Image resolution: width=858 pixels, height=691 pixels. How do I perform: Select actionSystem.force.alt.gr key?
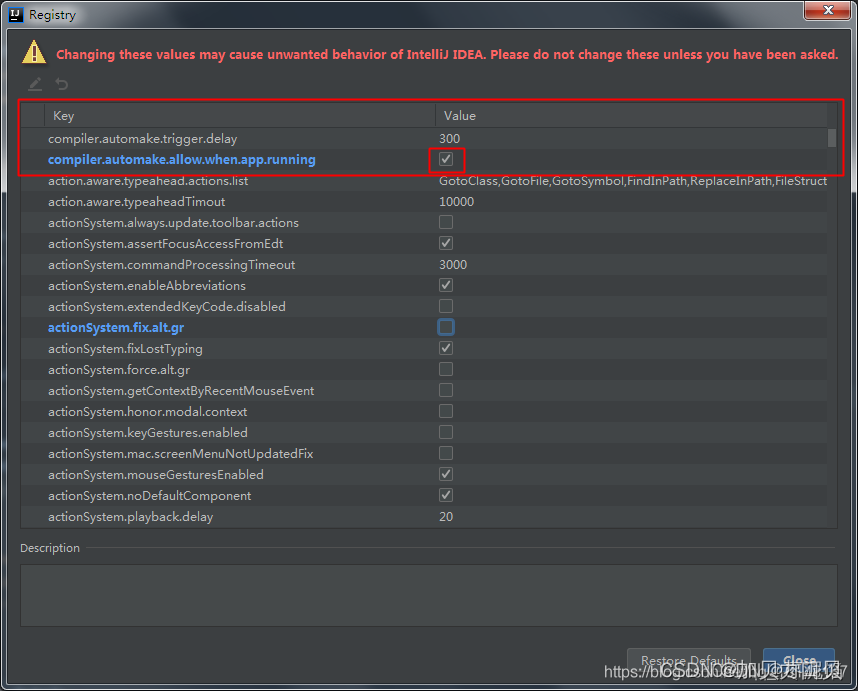[x=119, y=370]
